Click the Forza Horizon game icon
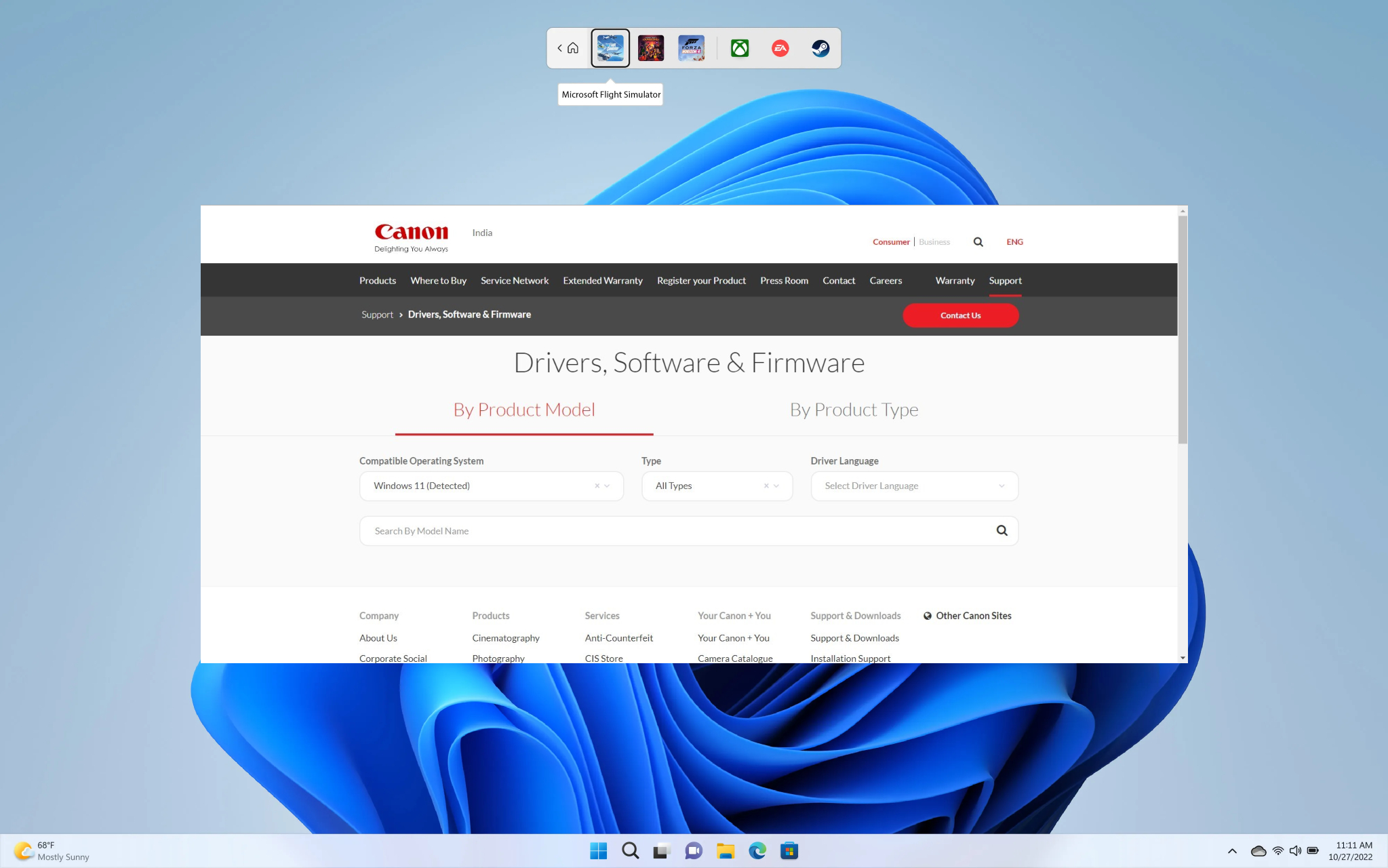Screen dimensions: 1388x868 click(692, 47)
